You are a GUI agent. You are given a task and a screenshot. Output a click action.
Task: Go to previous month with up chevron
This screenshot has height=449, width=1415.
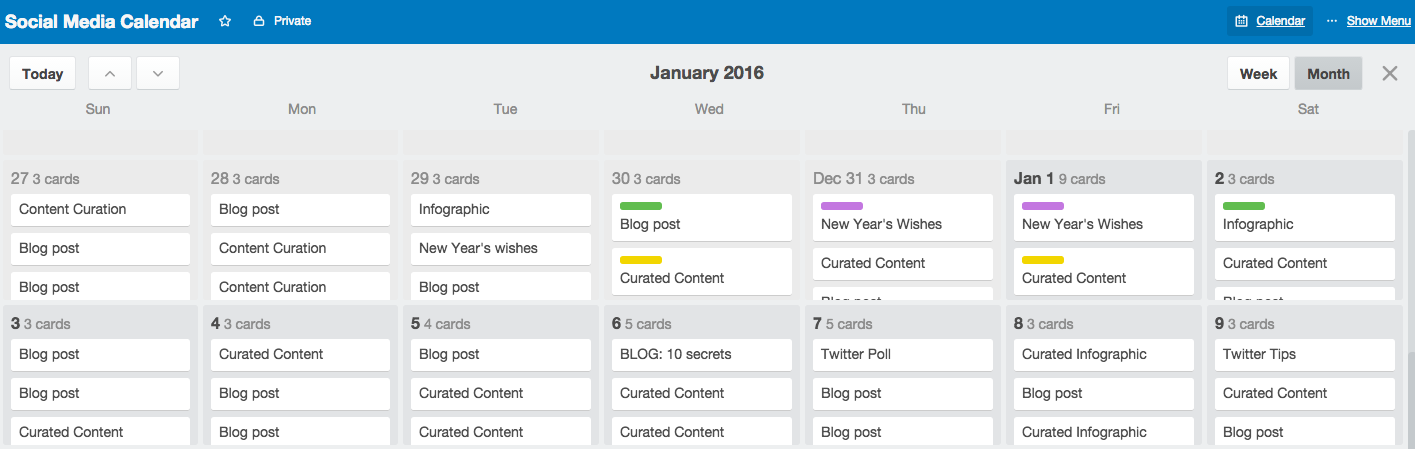(x=110, y=74)
